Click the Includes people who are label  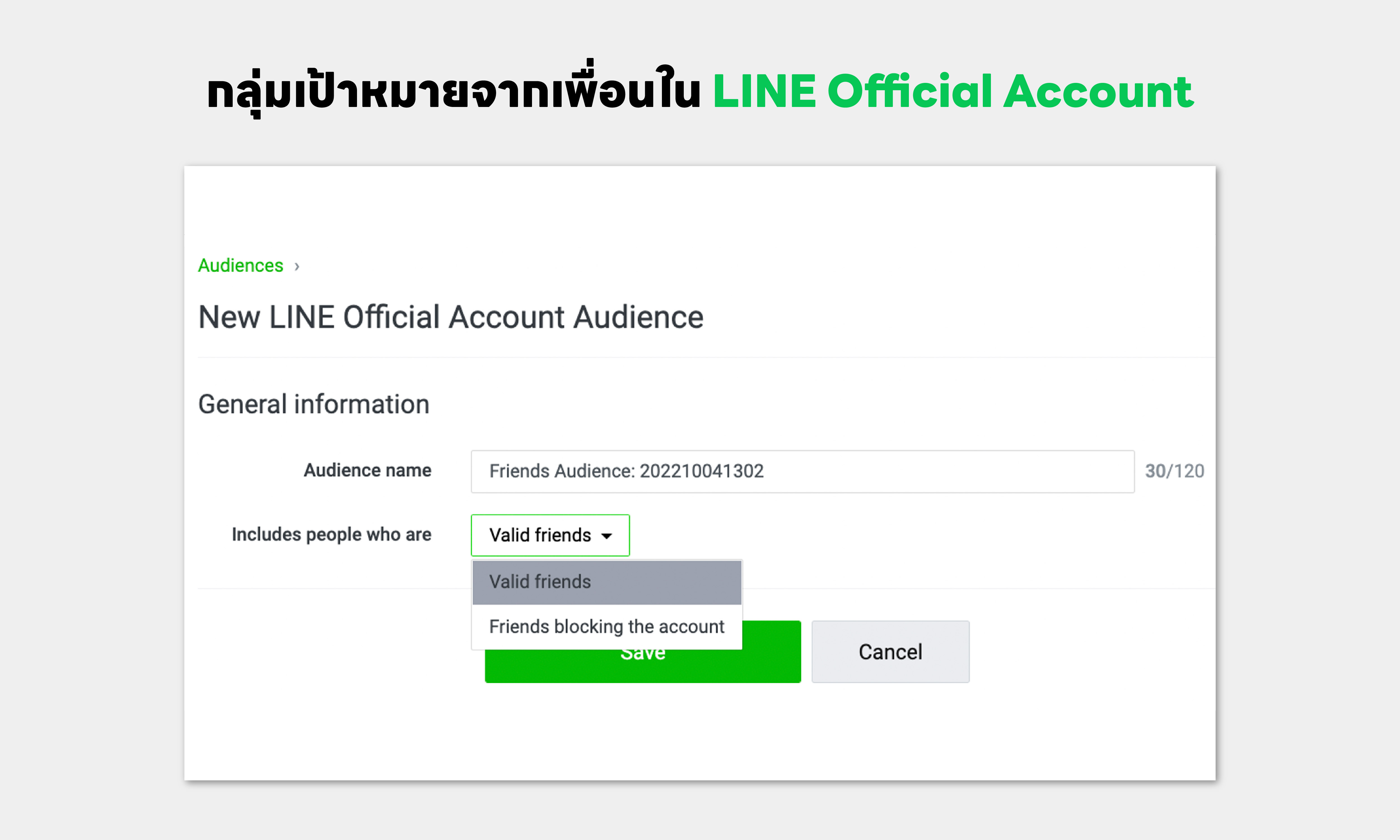(332, 534)
